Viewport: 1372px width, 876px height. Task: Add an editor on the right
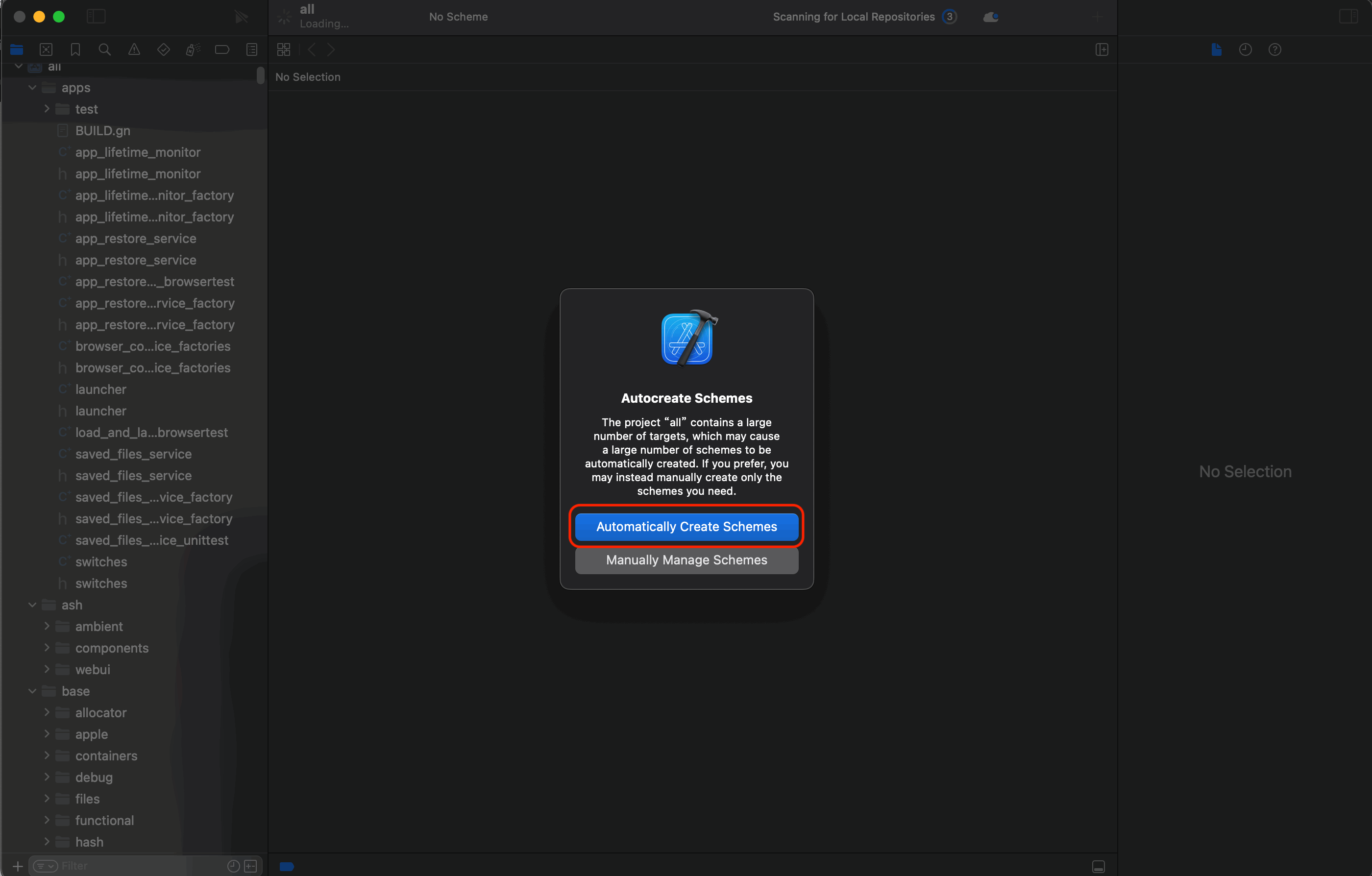[1102, 49]
